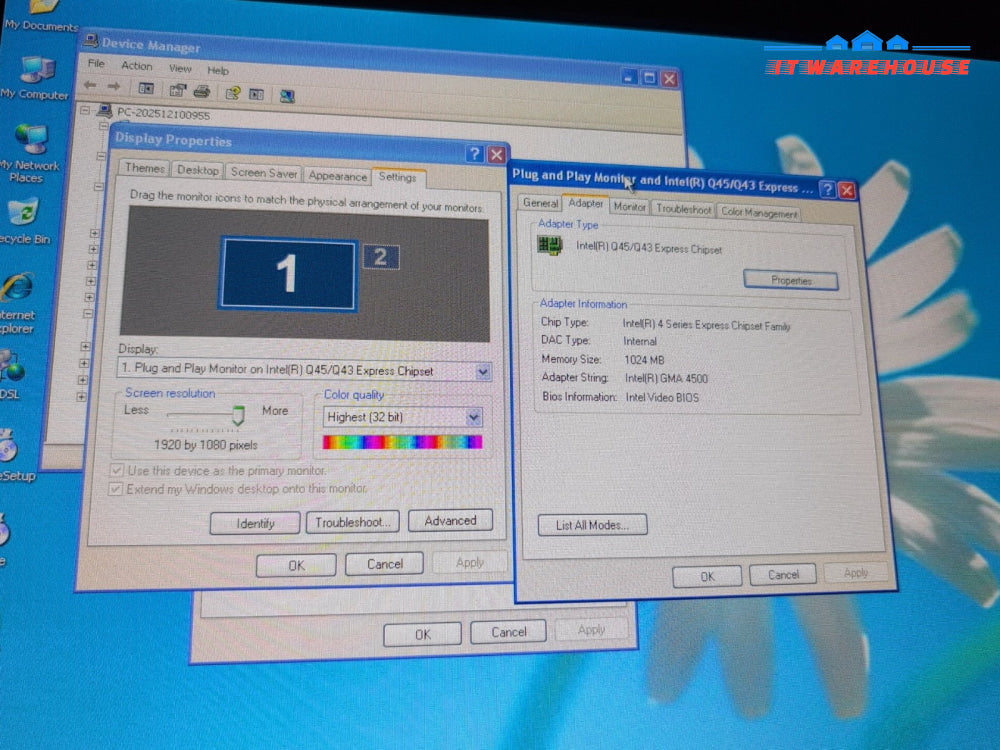This screenshot has height=750, width=1000.
Task: Click the PC-202512100955 computer icon
Action: (105, 112)
